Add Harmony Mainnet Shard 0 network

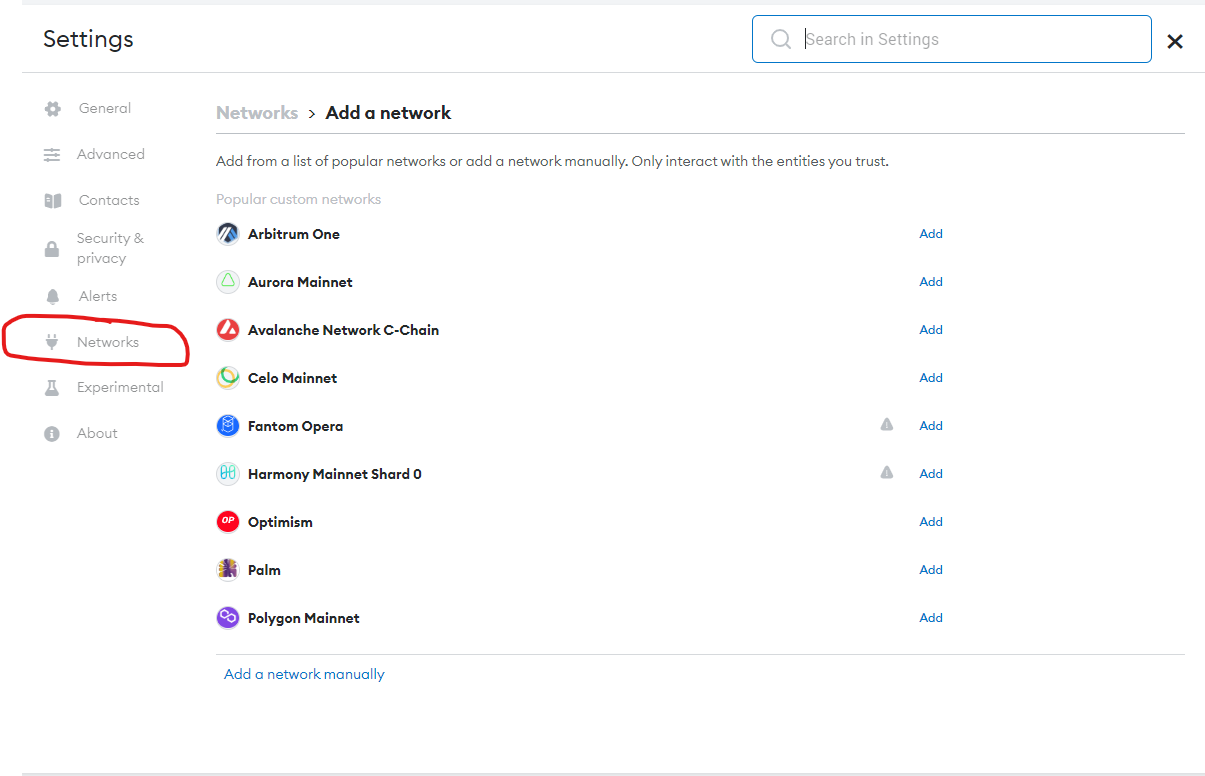pyautogui.click(x=931, y=474)
